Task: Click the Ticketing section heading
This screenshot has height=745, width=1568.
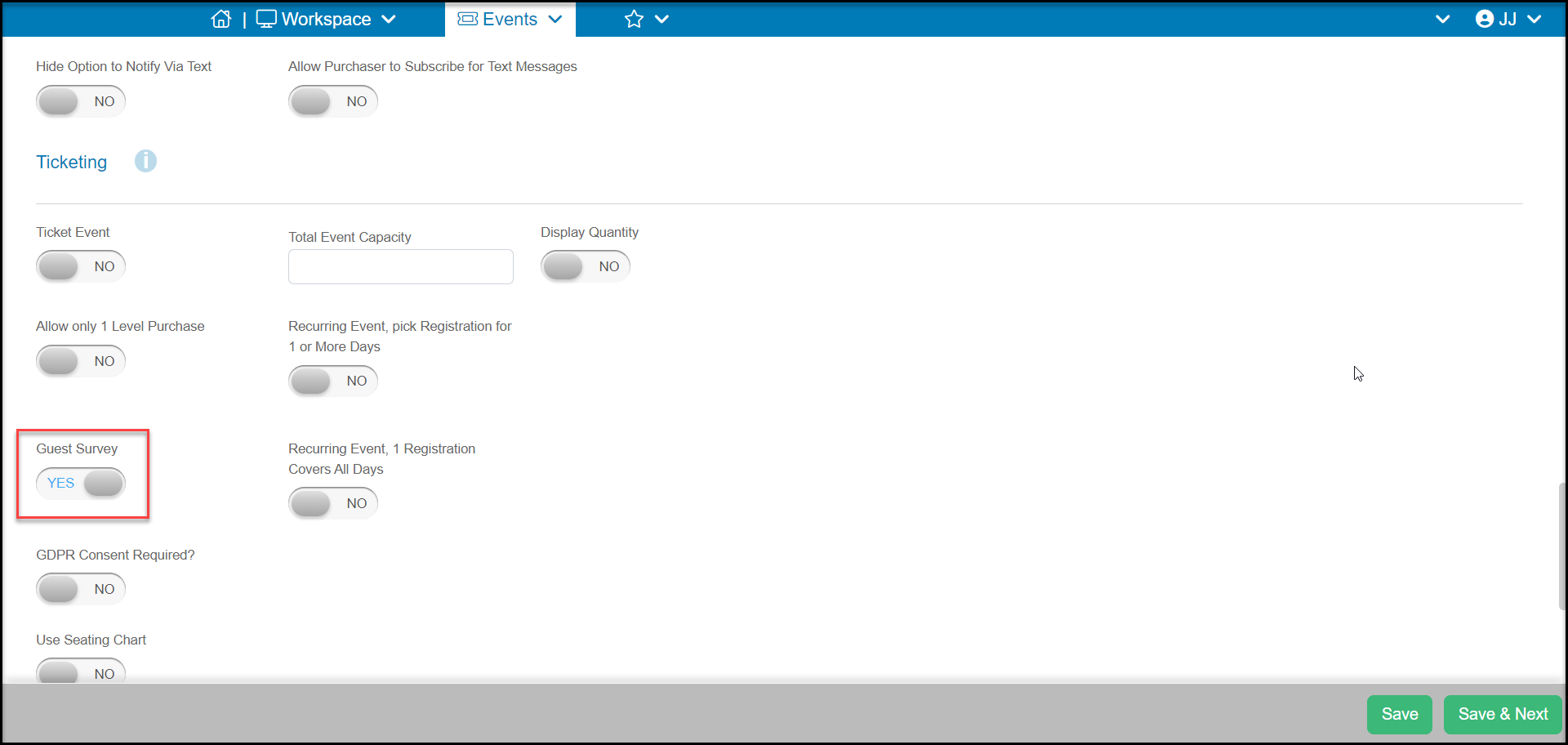Action: 72,162
